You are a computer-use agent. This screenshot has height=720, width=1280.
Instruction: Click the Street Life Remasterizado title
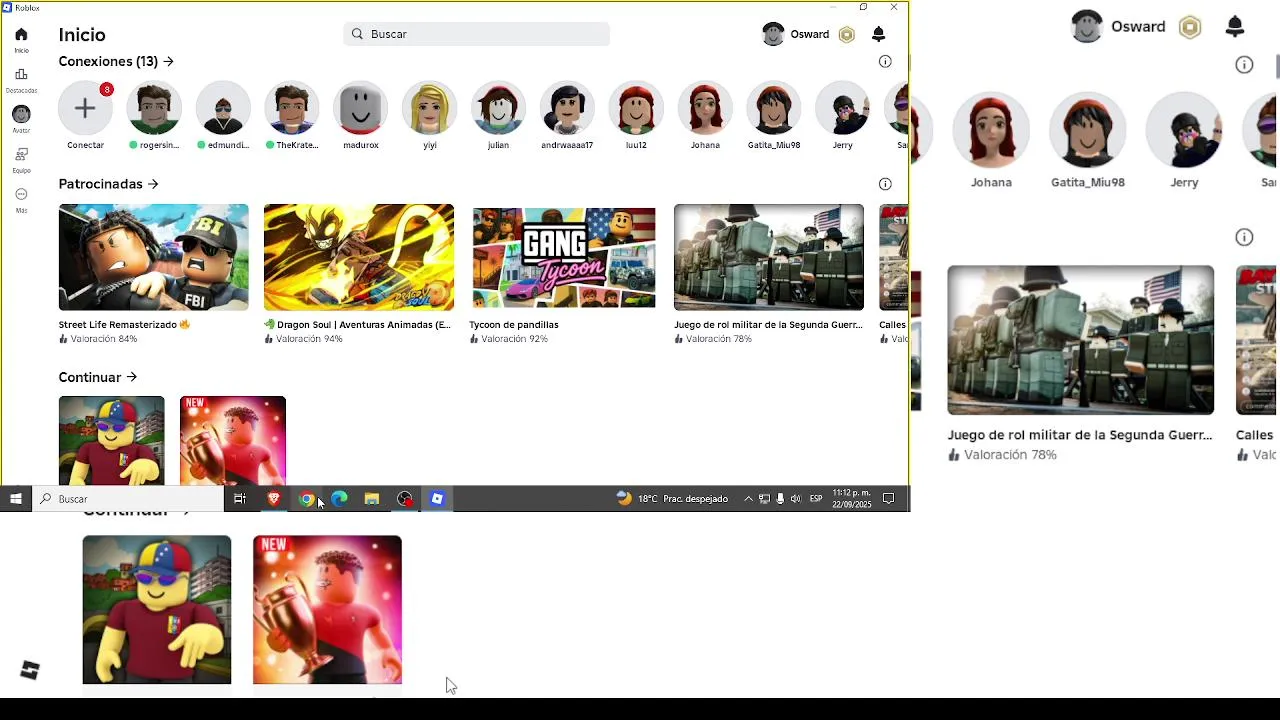[124, 325]
